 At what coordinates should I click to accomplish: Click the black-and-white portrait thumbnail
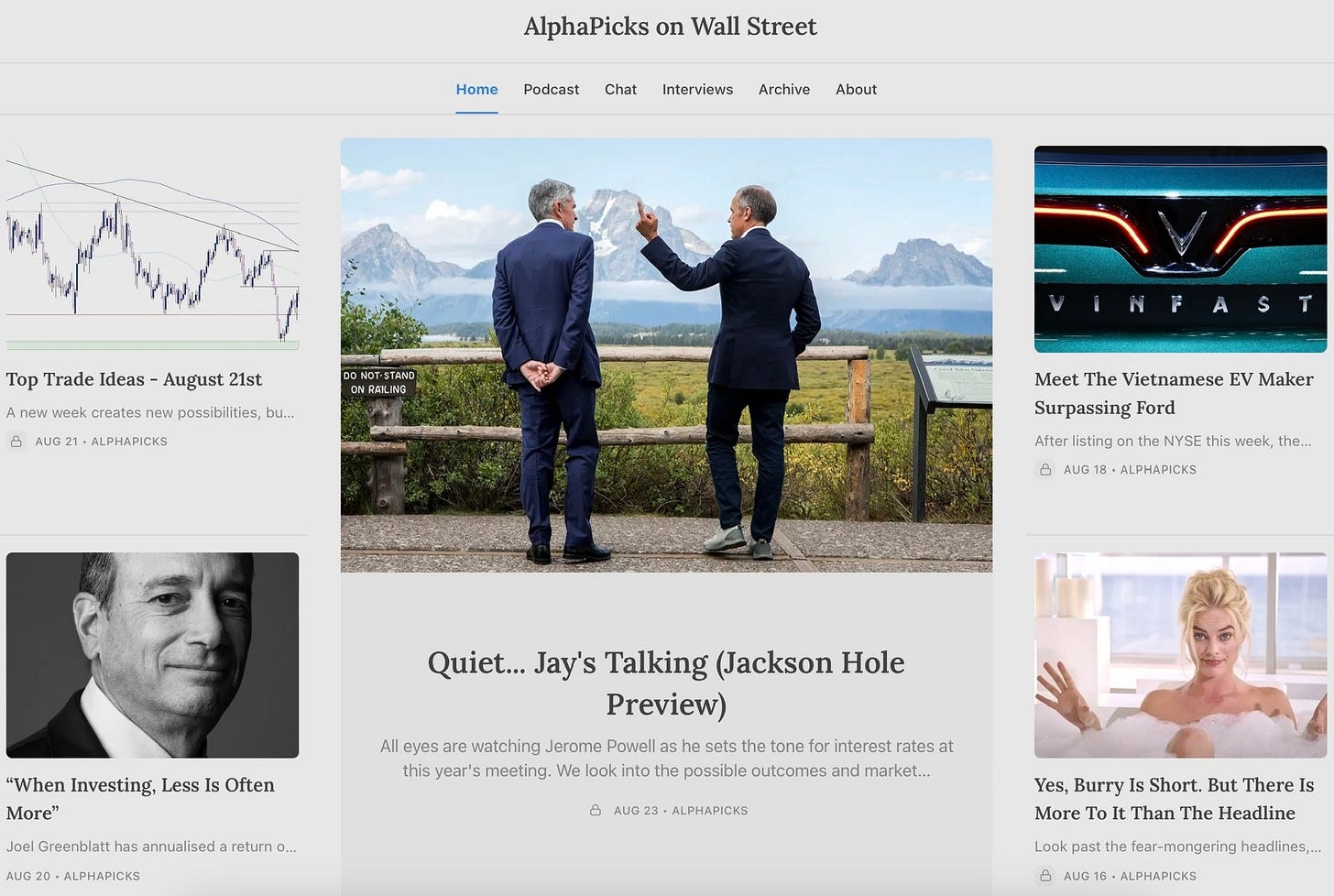(x=152, y=655)
